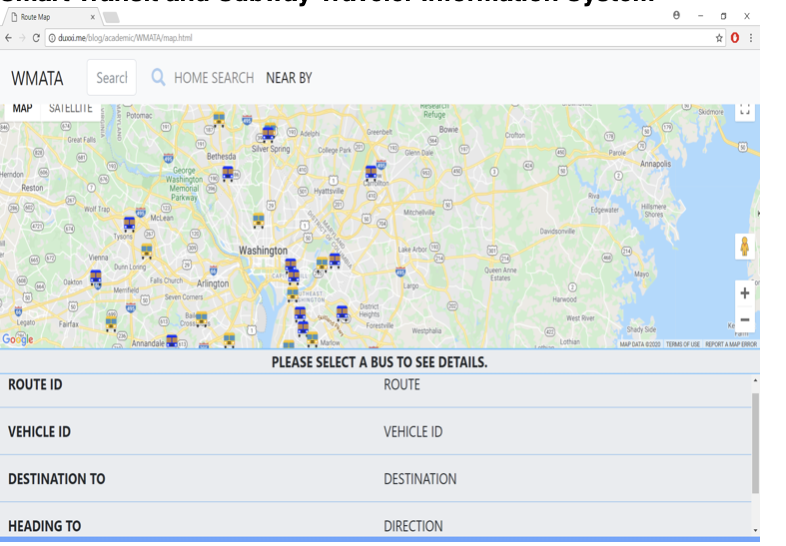
Task: Select the yellow bus near Fairfax
Action: click(x=111, y=324)
